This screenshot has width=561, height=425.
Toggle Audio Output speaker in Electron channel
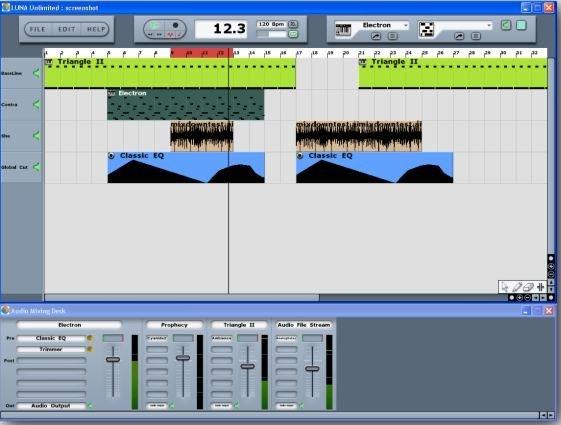[x=90, y=406]
